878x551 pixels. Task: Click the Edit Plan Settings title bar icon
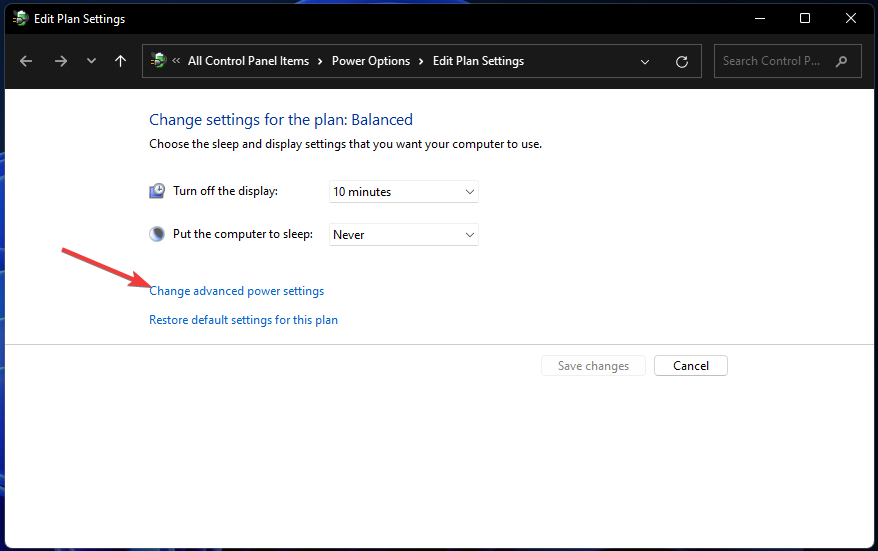tap(19, 18)
